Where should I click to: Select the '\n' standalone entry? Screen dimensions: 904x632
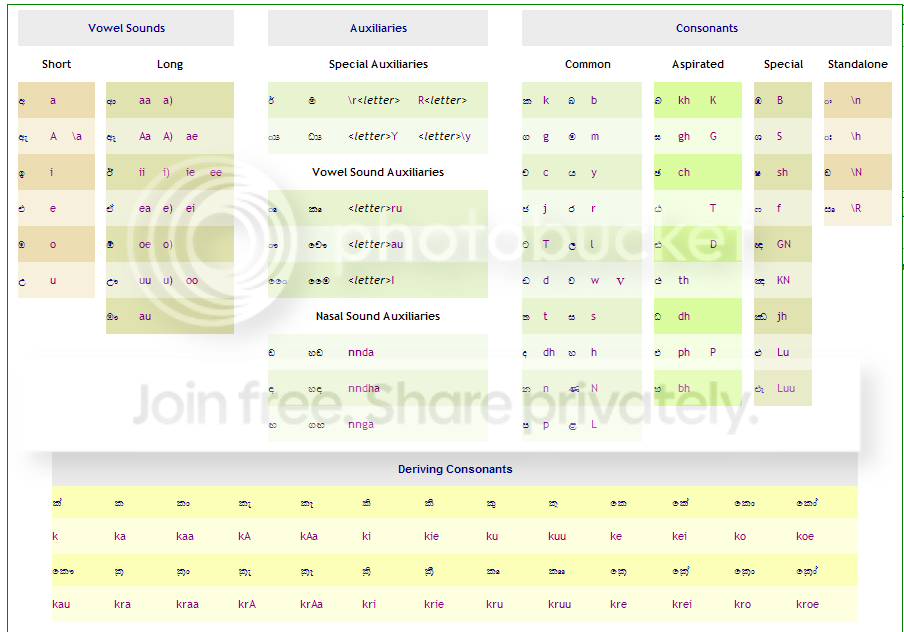[856, 100]
